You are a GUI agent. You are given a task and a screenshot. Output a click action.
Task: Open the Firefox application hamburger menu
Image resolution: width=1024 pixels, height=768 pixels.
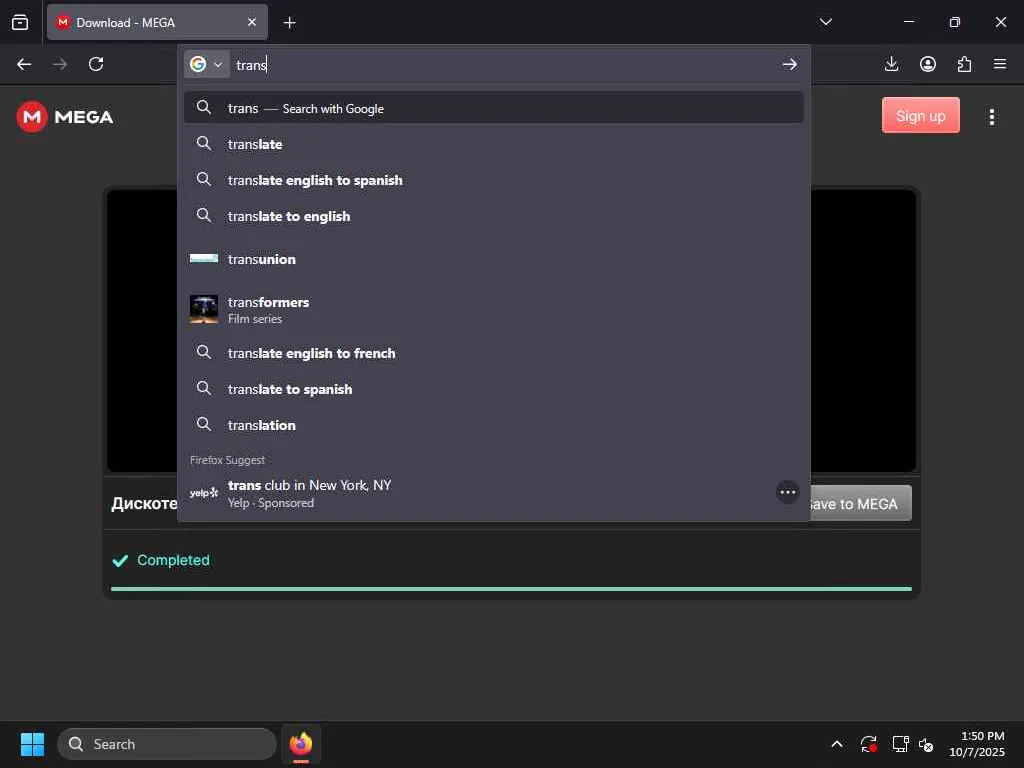click(x=1000, y=64)
